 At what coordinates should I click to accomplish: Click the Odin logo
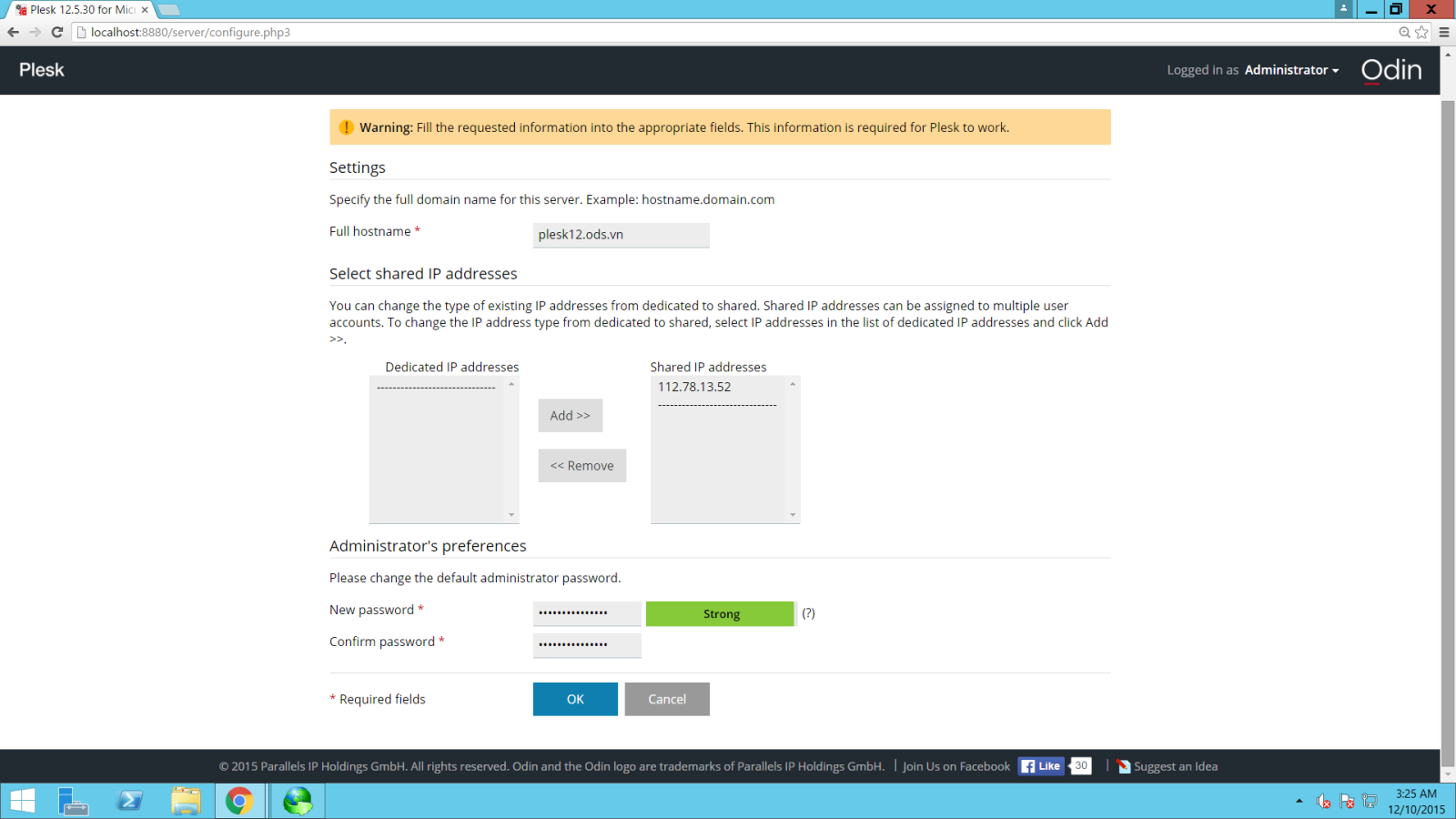[x=1391, y=70]
